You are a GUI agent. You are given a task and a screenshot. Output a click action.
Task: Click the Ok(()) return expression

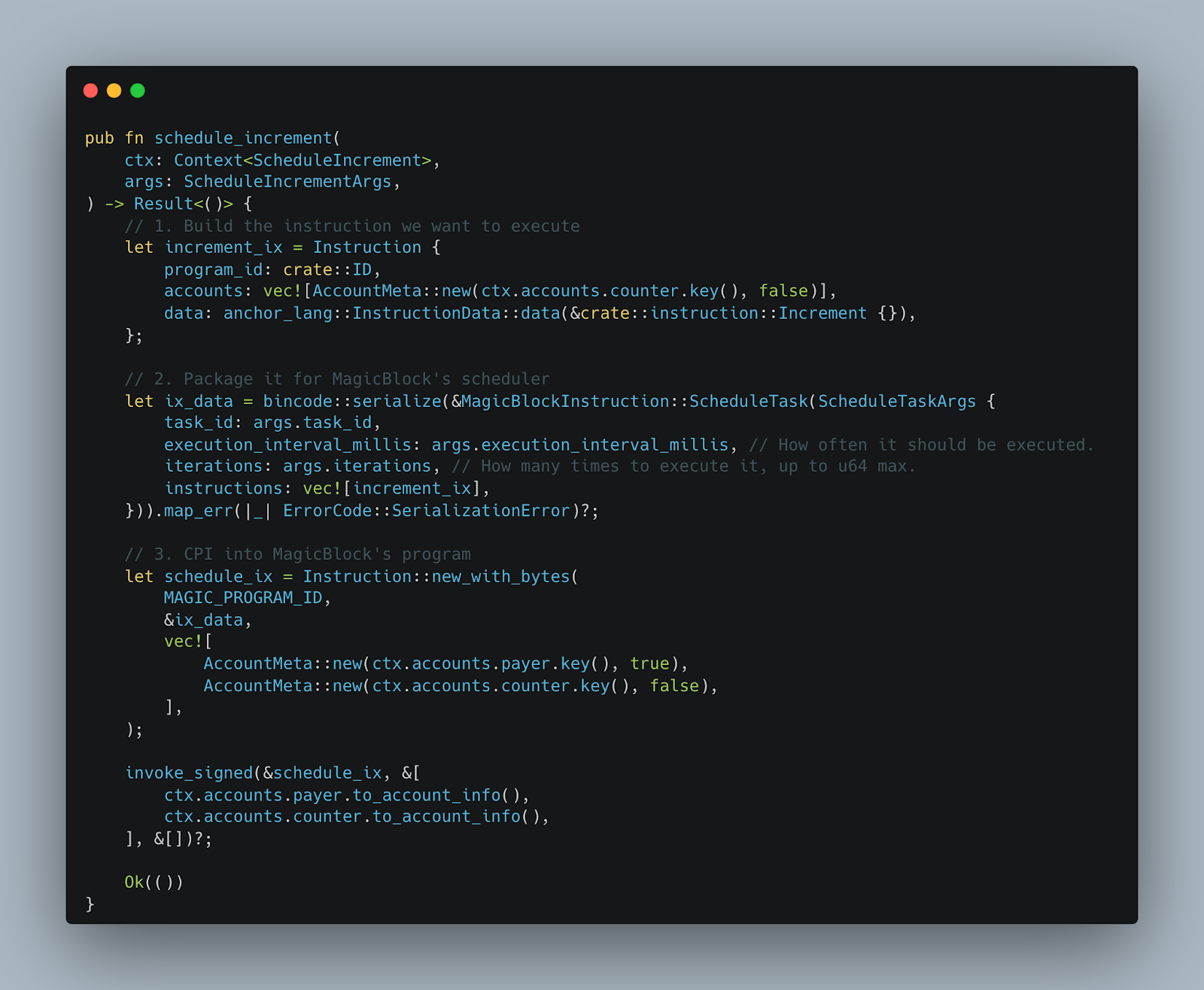pyautogui.click(x=154, y=882)
